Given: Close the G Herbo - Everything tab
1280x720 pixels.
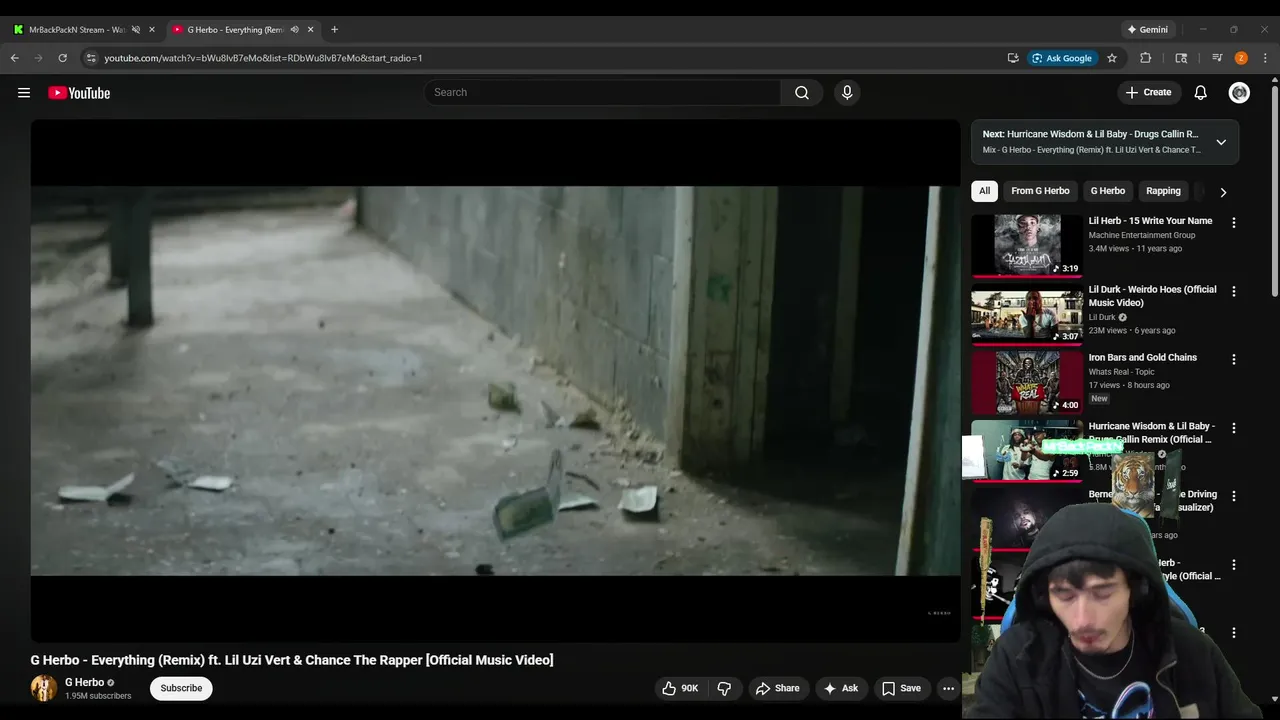Looking at the screenshot, I should pos(311,29).
